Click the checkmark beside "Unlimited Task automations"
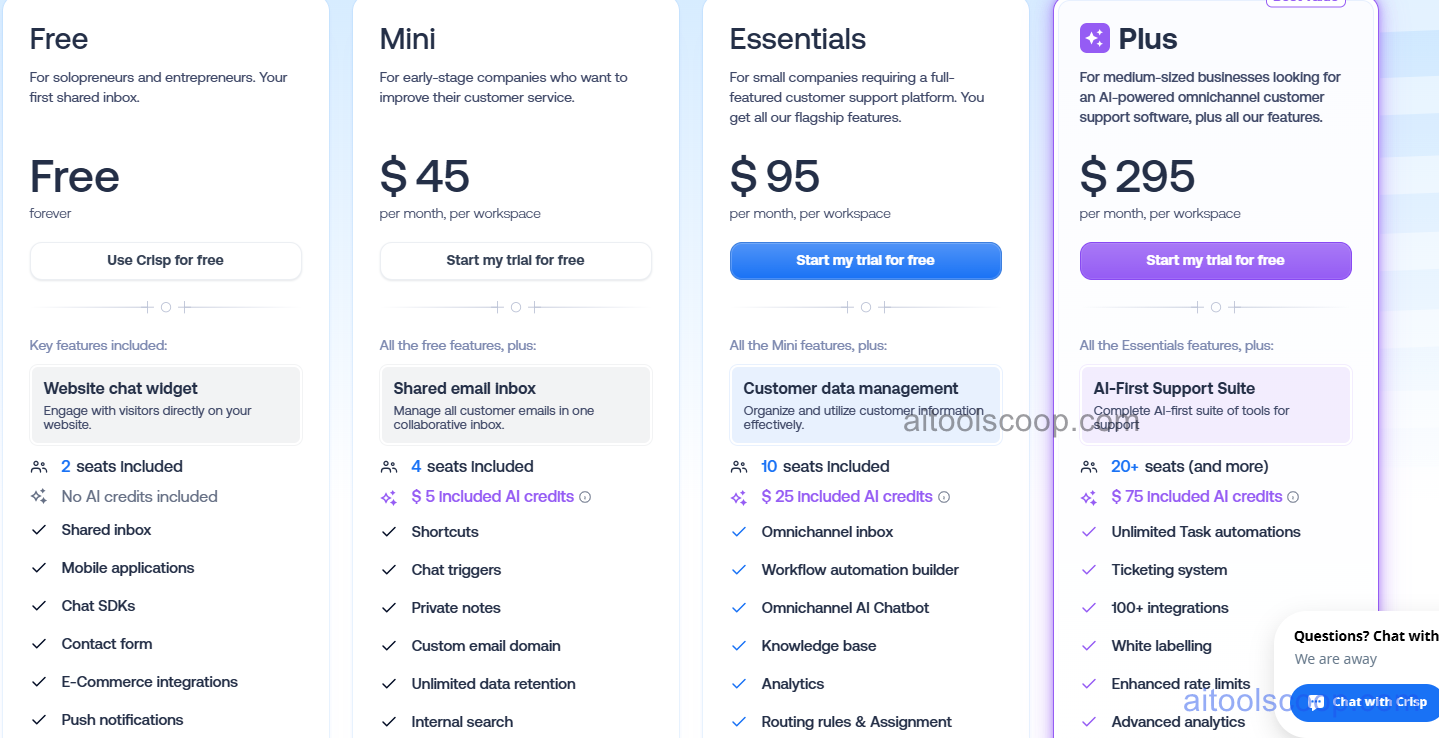 click(x=1089, y=531)
